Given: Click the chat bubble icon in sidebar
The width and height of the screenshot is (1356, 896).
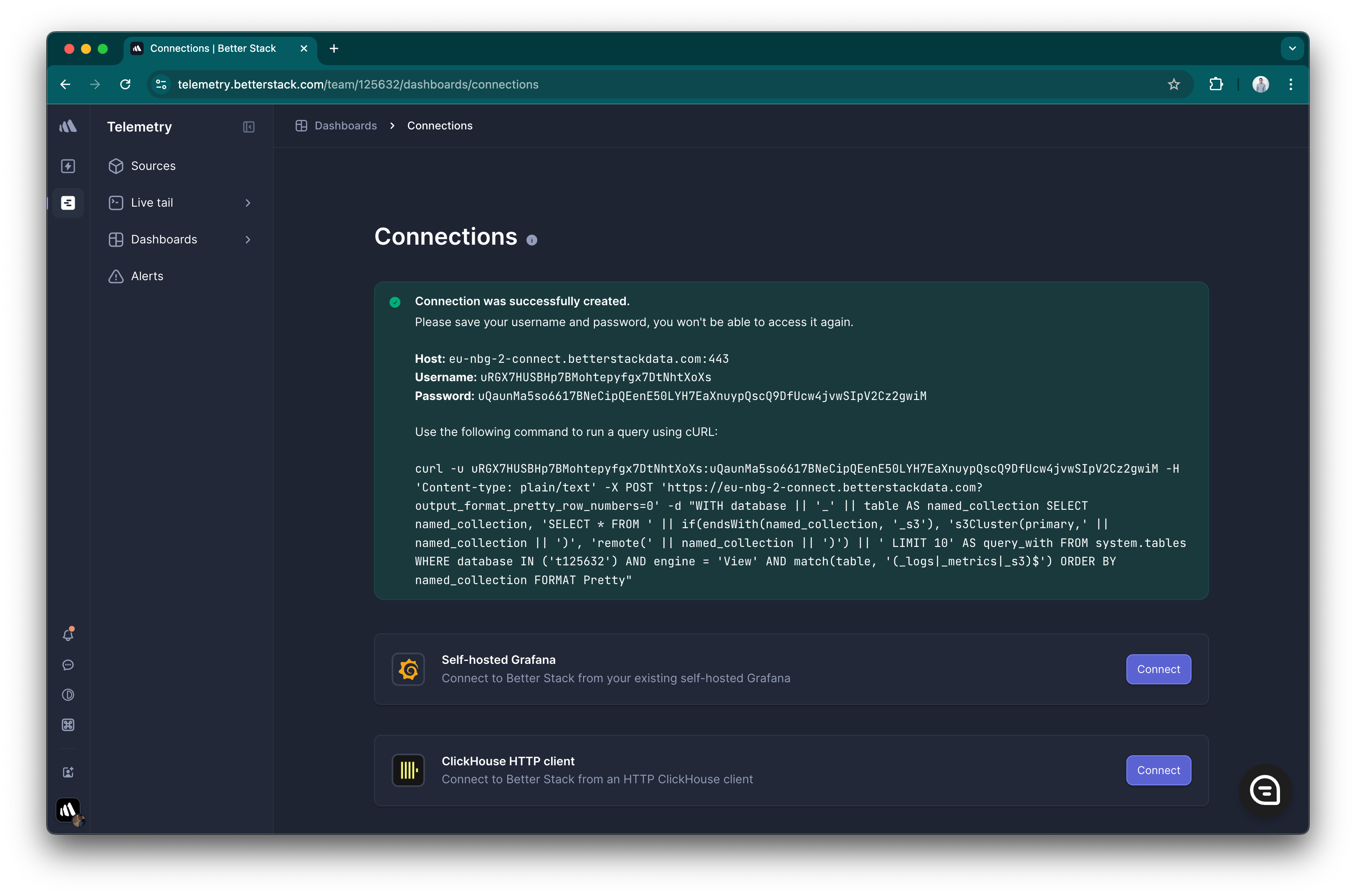Looking at the screenshot, I should (68, 665).
